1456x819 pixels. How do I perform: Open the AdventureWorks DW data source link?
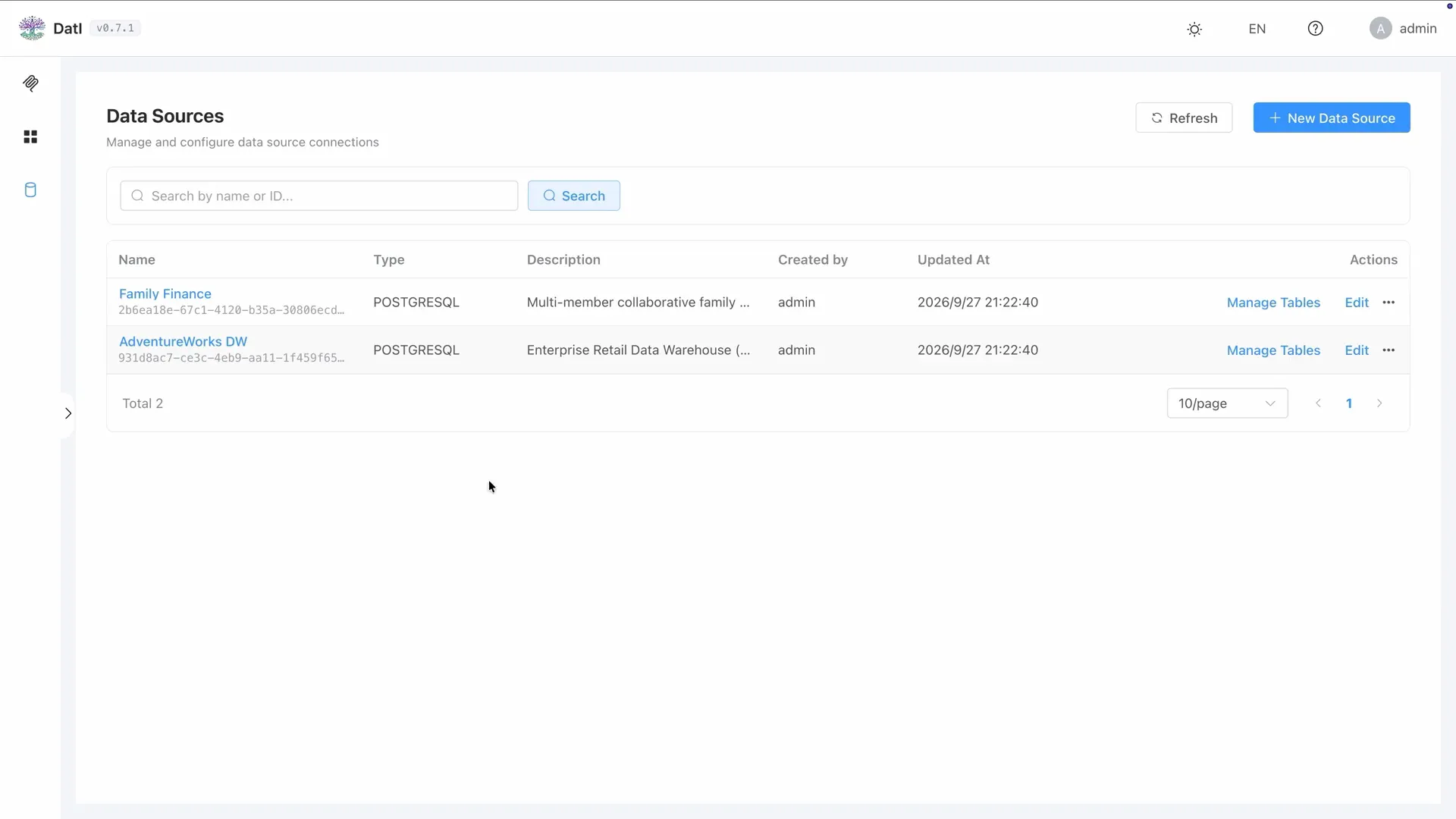tap(183, 341)
